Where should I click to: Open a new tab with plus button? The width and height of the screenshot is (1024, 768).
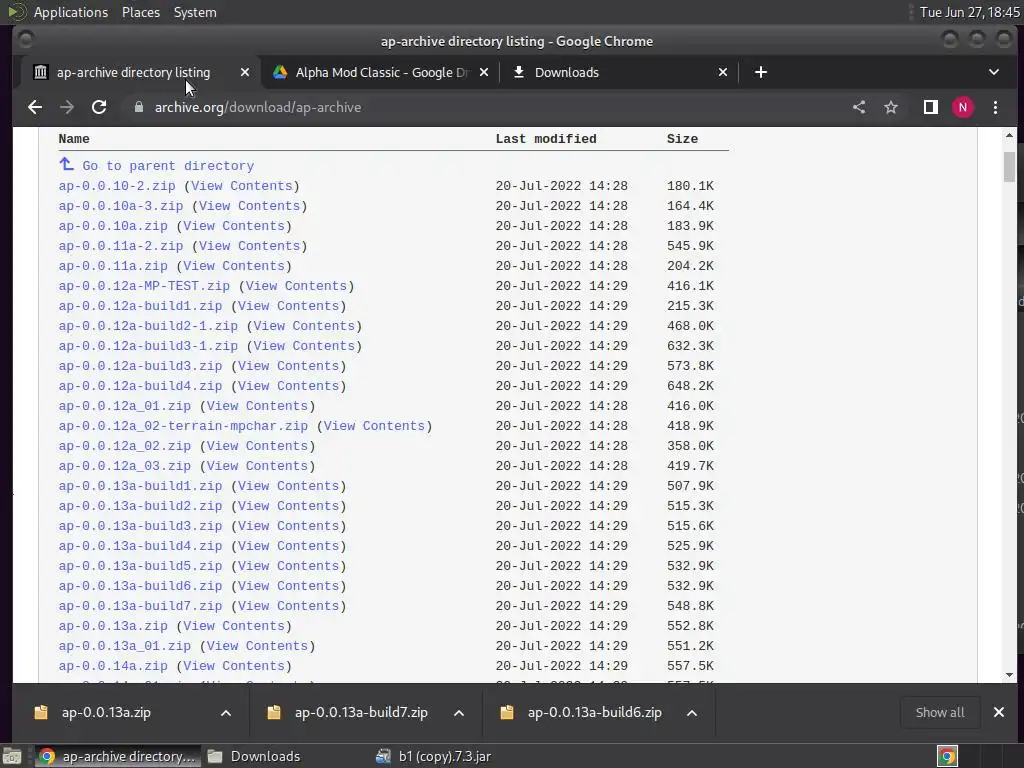[x=761, y=72]
